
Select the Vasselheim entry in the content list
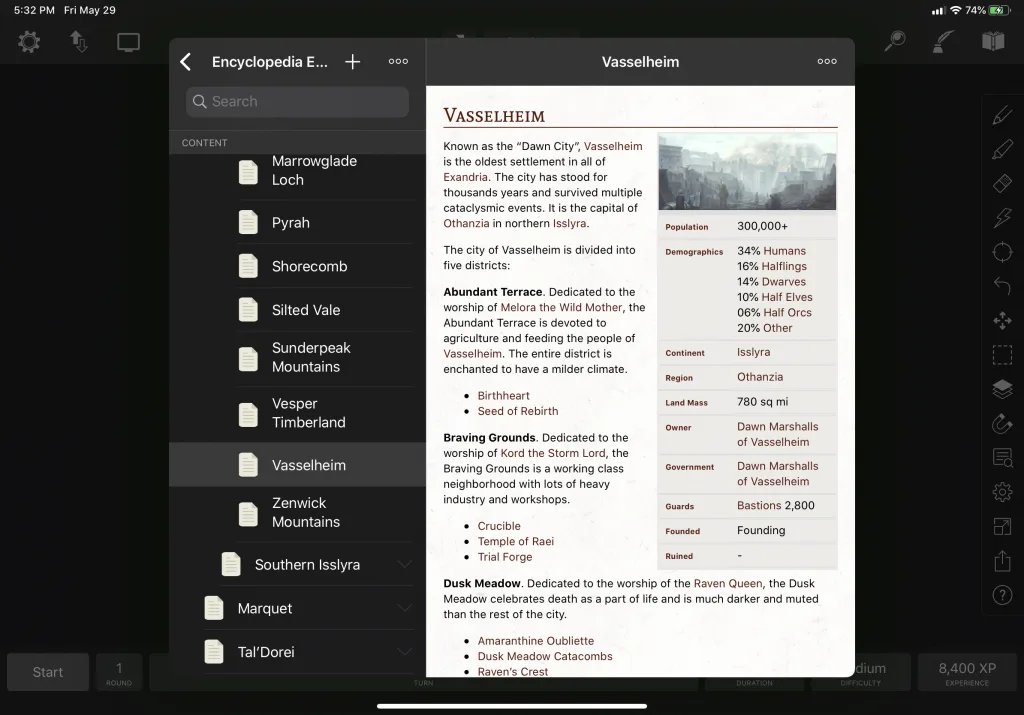pyautogui.click(x=298, y=465)
